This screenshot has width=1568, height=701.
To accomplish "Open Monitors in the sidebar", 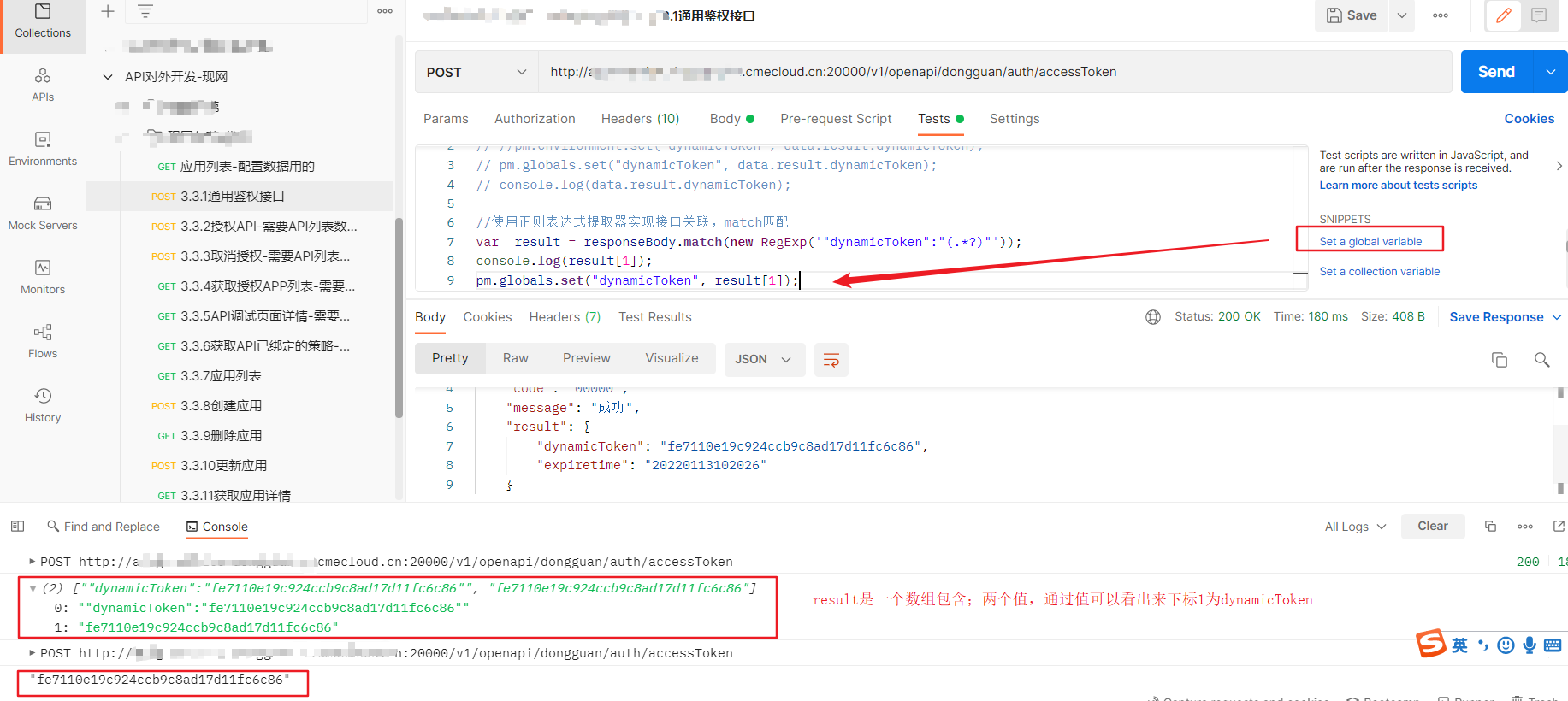I will (x=43, y=278).
